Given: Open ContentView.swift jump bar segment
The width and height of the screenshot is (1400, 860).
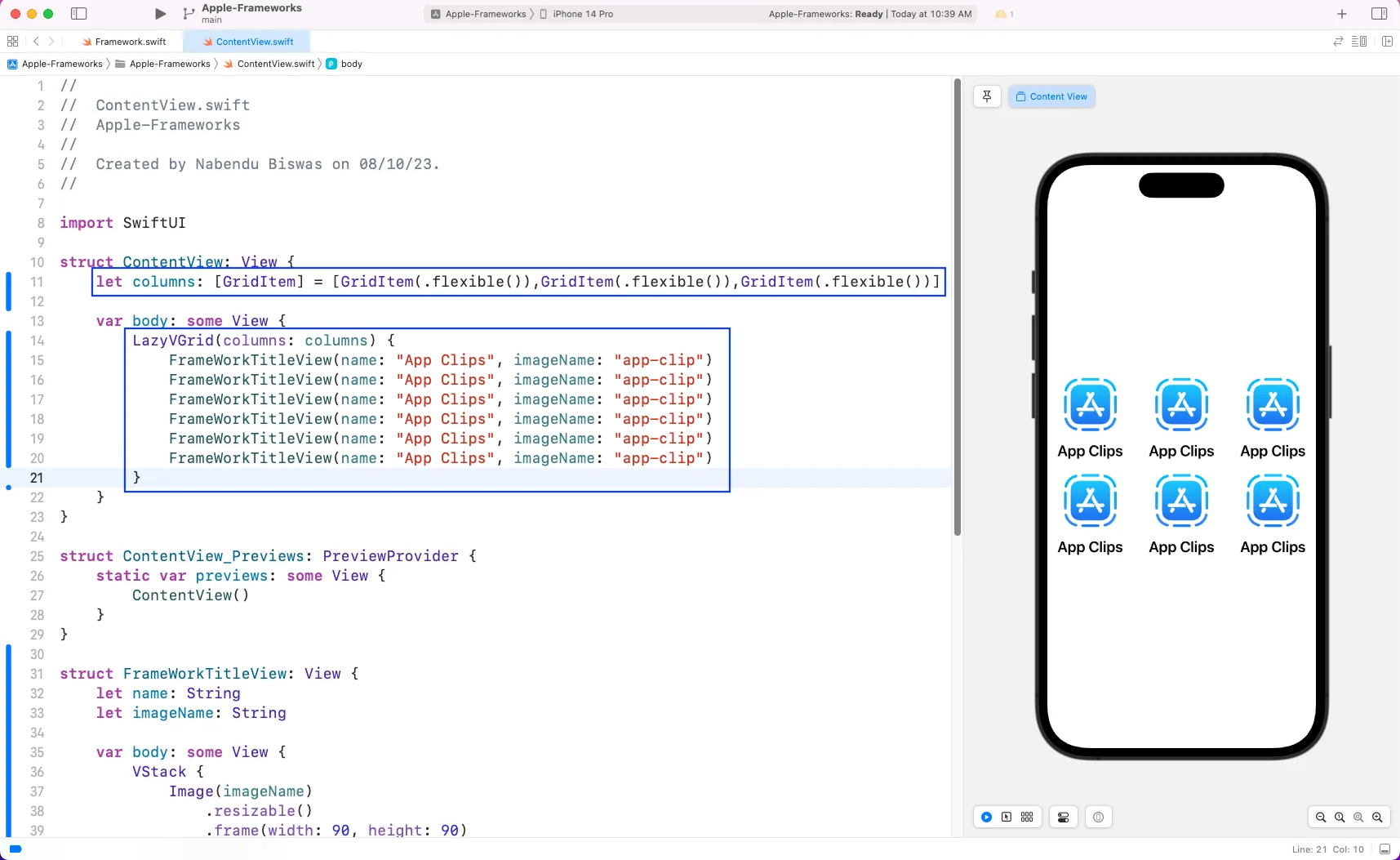Looking at the screenshot, I should click(269, 64).
